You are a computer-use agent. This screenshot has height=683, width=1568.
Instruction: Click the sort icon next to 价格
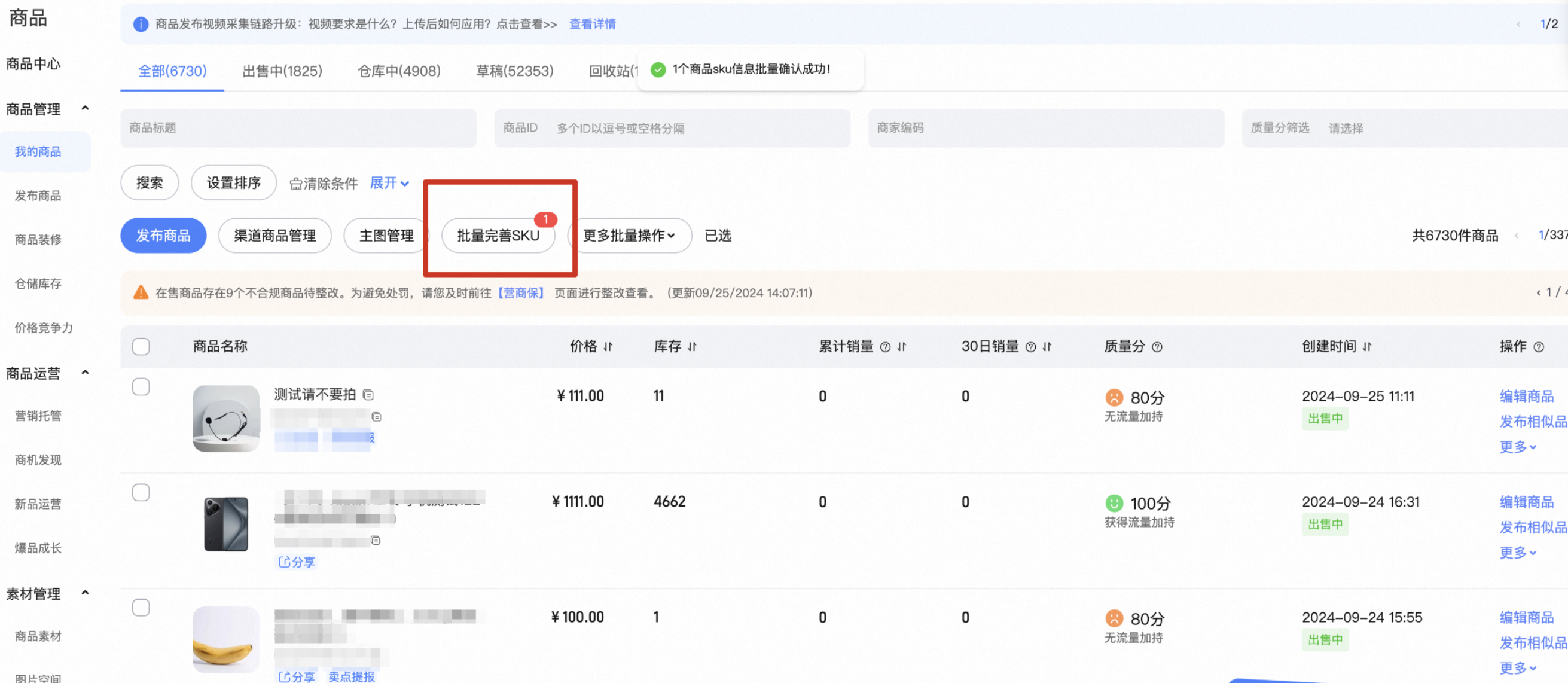click(608, 346)
